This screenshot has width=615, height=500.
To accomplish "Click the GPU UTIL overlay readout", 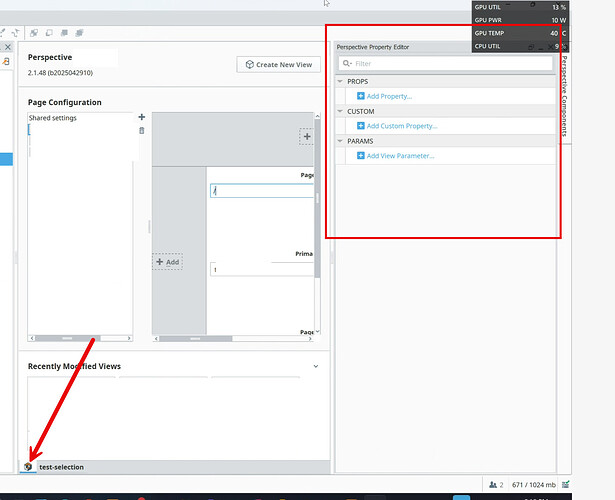I will [520, 7].
